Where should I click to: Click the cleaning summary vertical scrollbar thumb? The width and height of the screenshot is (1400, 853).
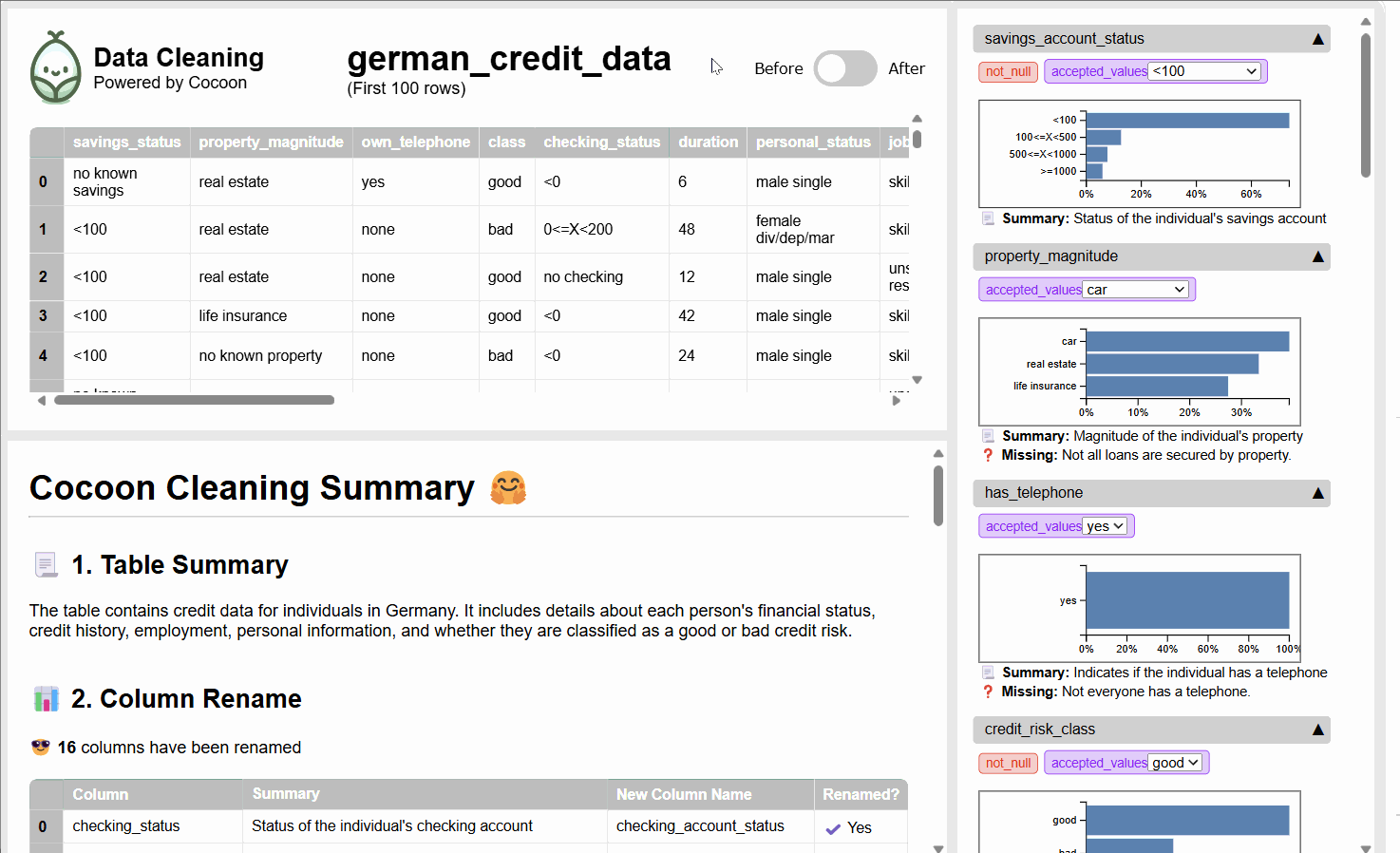point(938,495)
